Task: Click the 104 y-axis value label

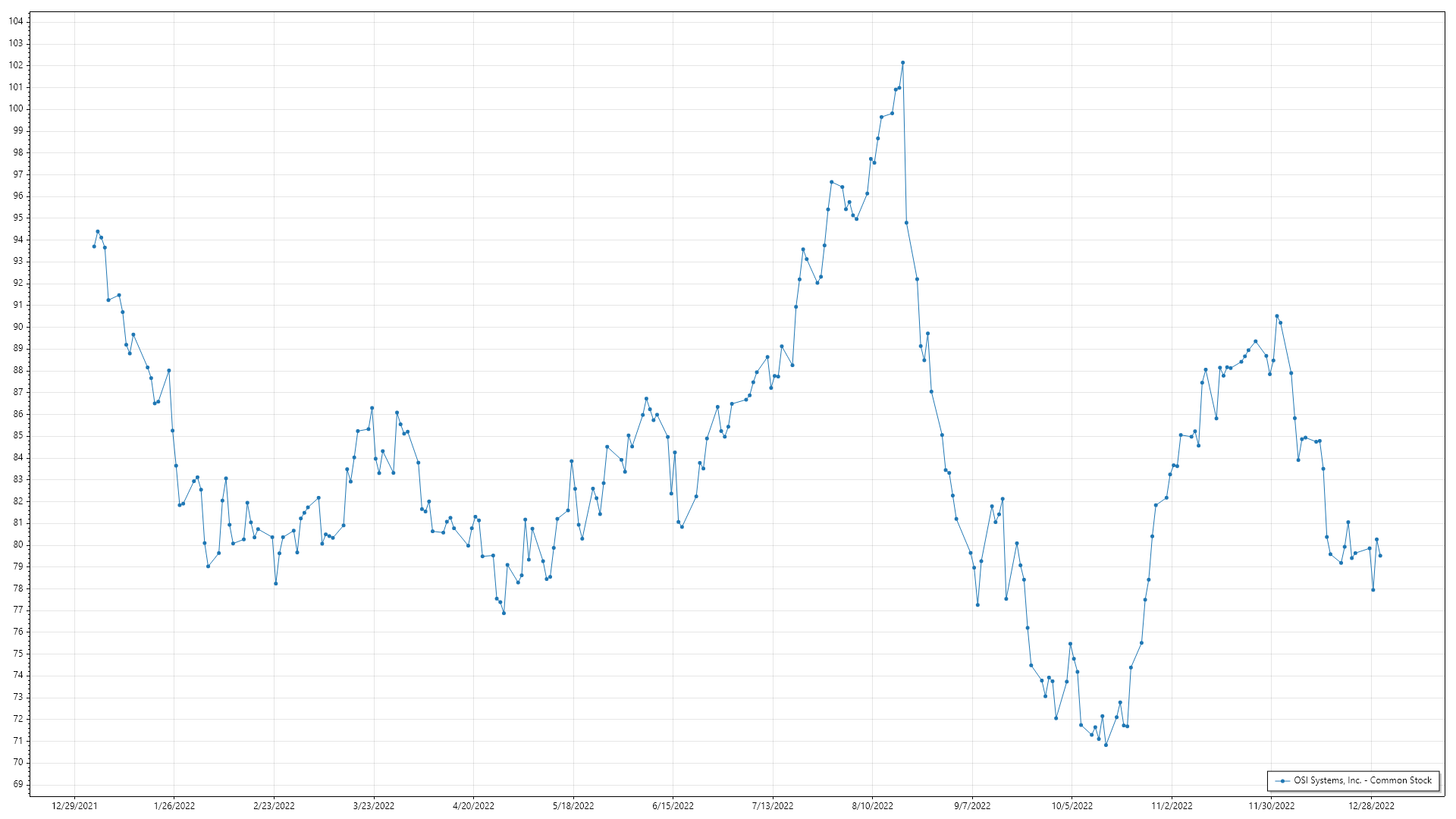Action: 16,21
